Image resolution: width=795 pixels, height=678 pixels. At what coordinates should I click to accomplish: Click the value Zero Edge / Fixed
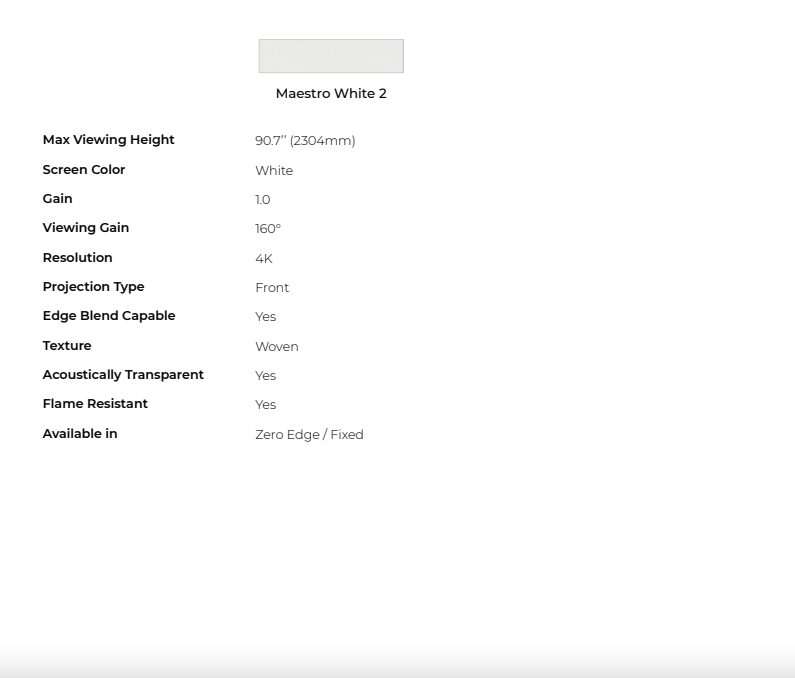point(309,435)
